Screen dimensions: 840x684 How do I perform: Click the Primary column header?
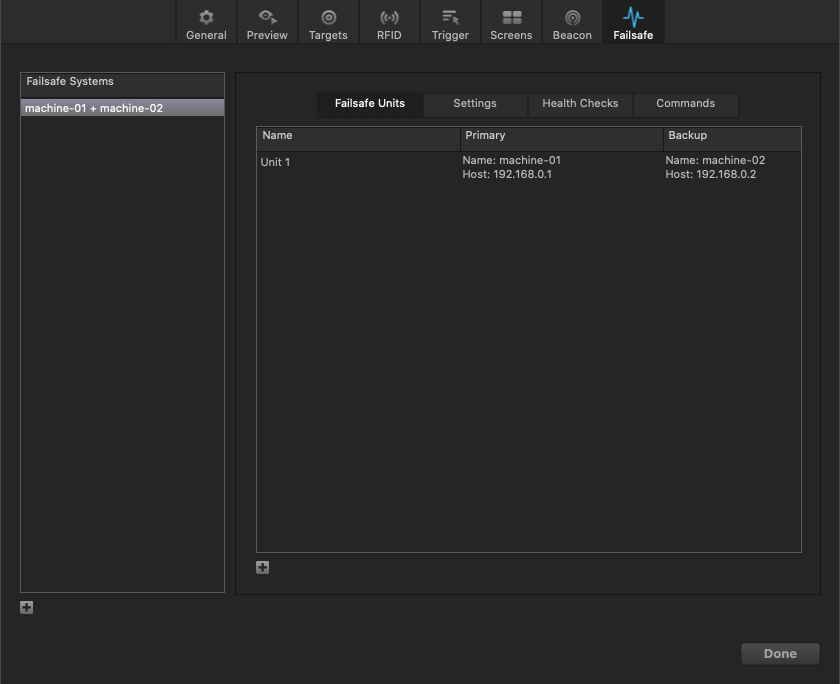click(562, 139)
